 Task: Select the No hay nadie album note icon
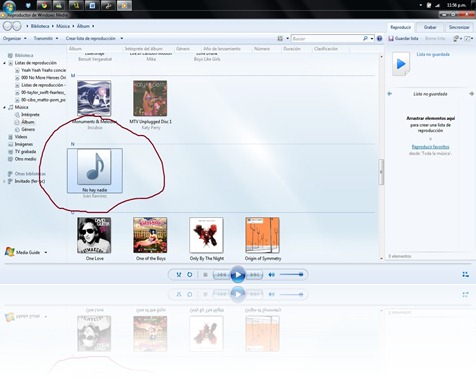point(94,167)
